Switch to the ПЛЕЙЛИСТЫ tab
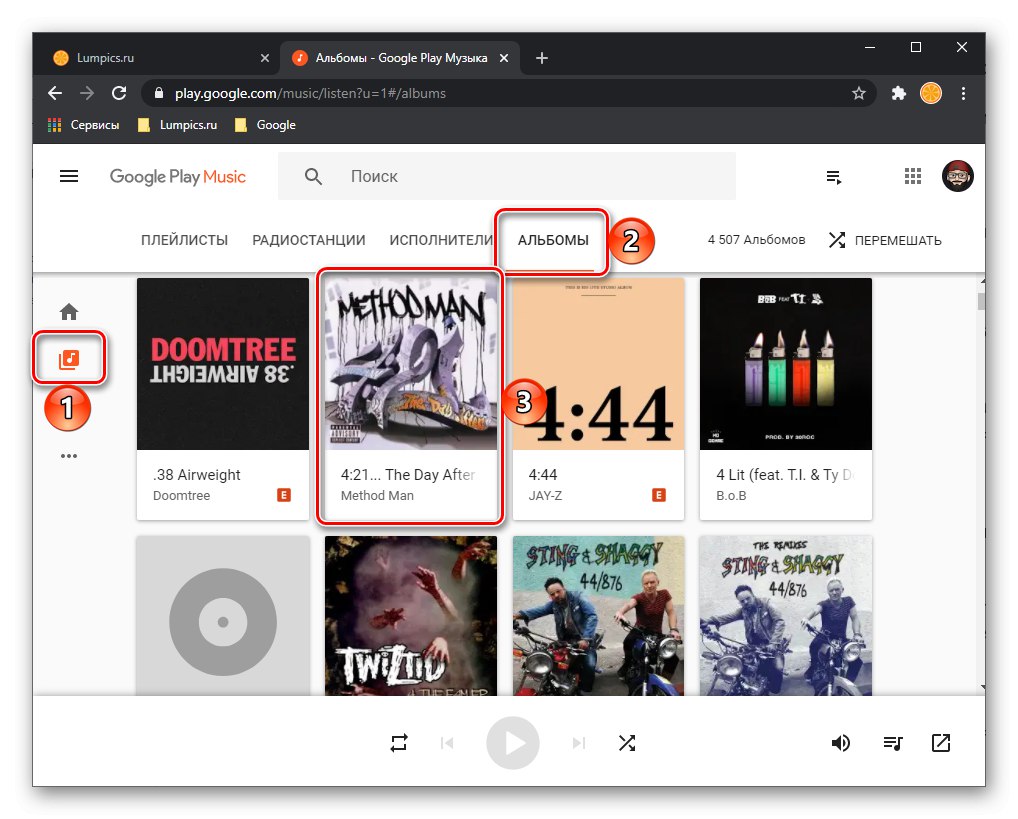Viewport: 1018px width, 819px height. (x=184, y=240)
